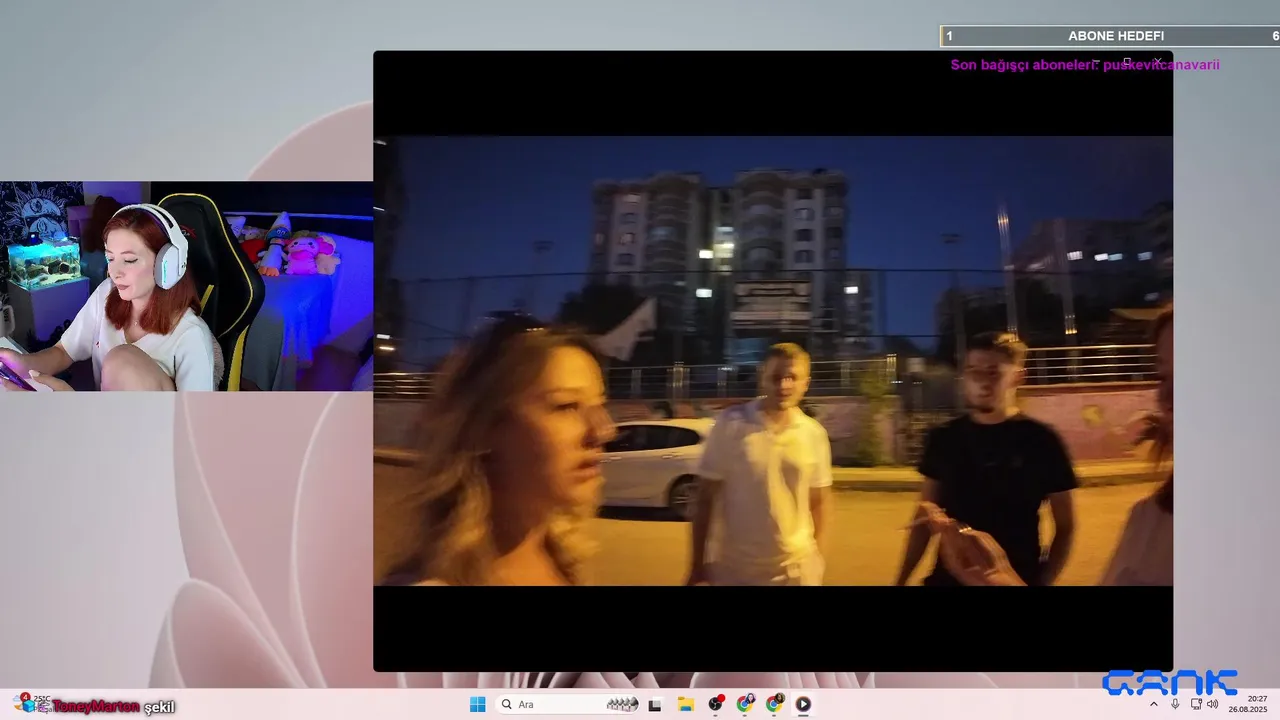Screen dimensions: 1280x720
Task: Open the volume control in system tray
Action: point(1213,704)
